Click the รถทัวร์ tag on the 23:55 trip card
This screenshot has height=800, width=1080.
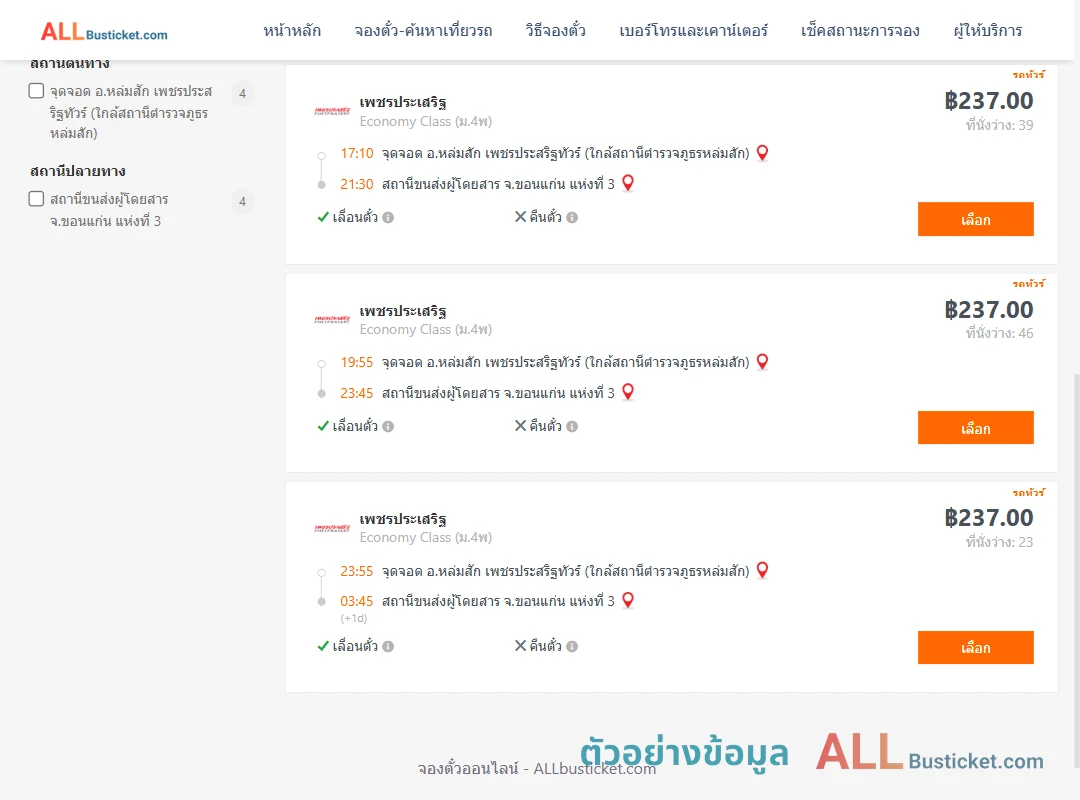coord(1028,492)
